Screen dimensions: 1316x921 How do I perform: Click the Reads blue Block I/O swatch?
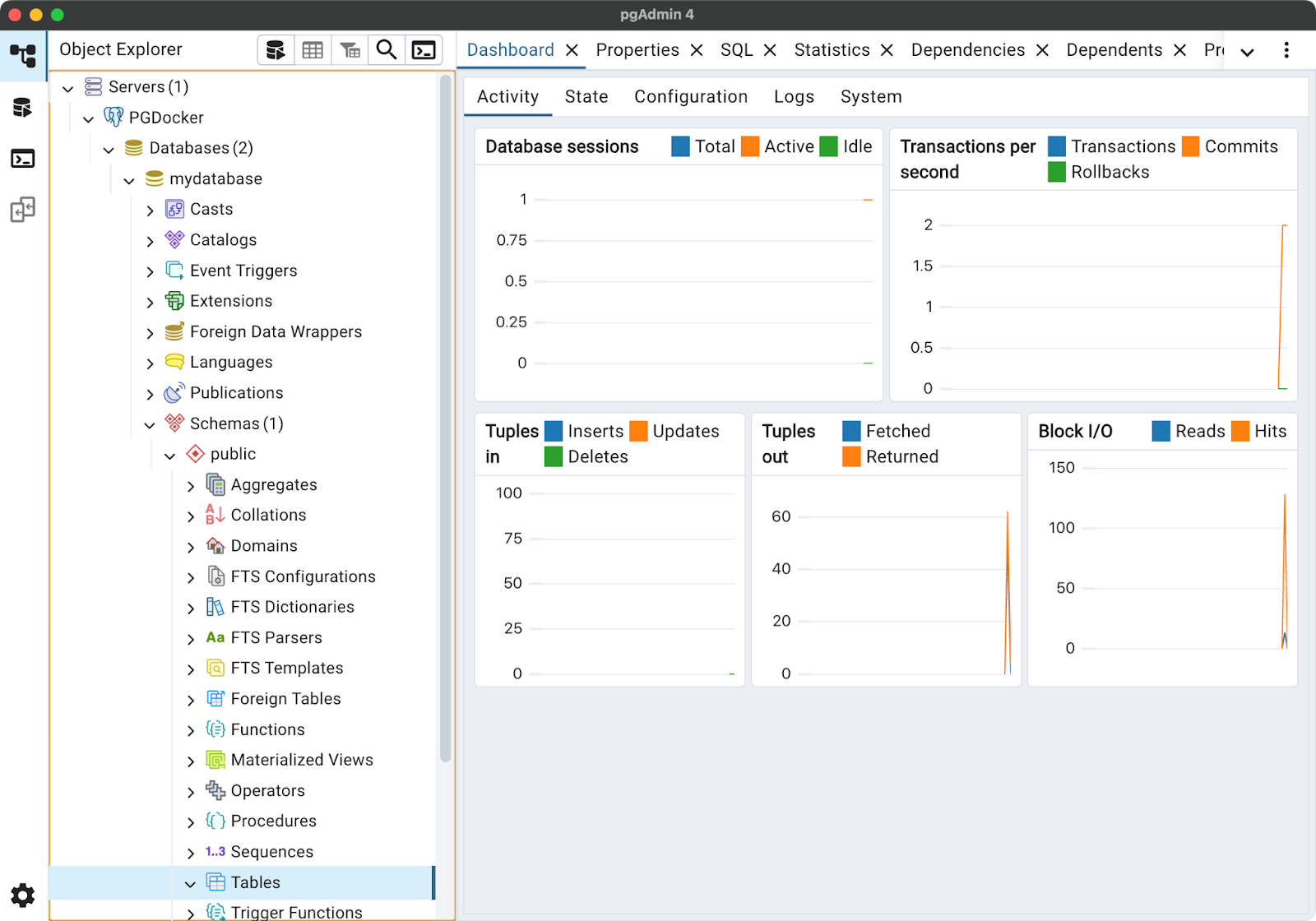(1161, 431)
